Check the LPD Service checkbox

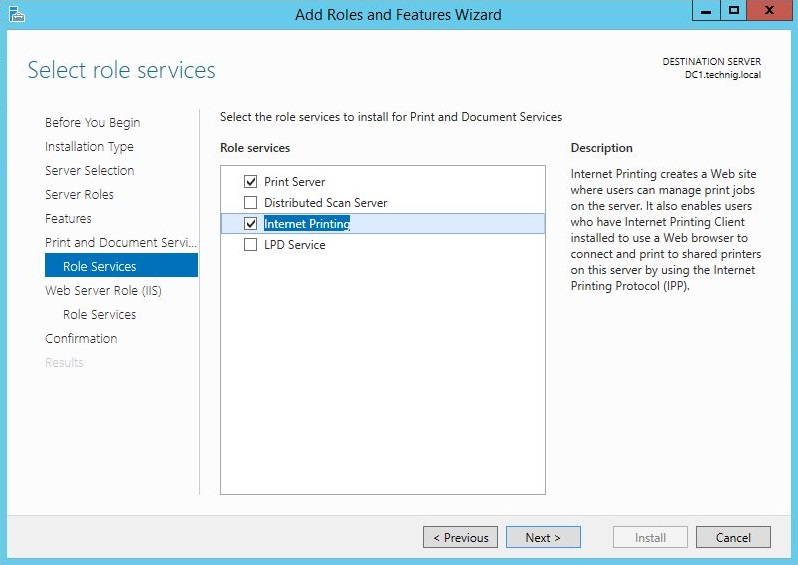[x=251, y=245]
